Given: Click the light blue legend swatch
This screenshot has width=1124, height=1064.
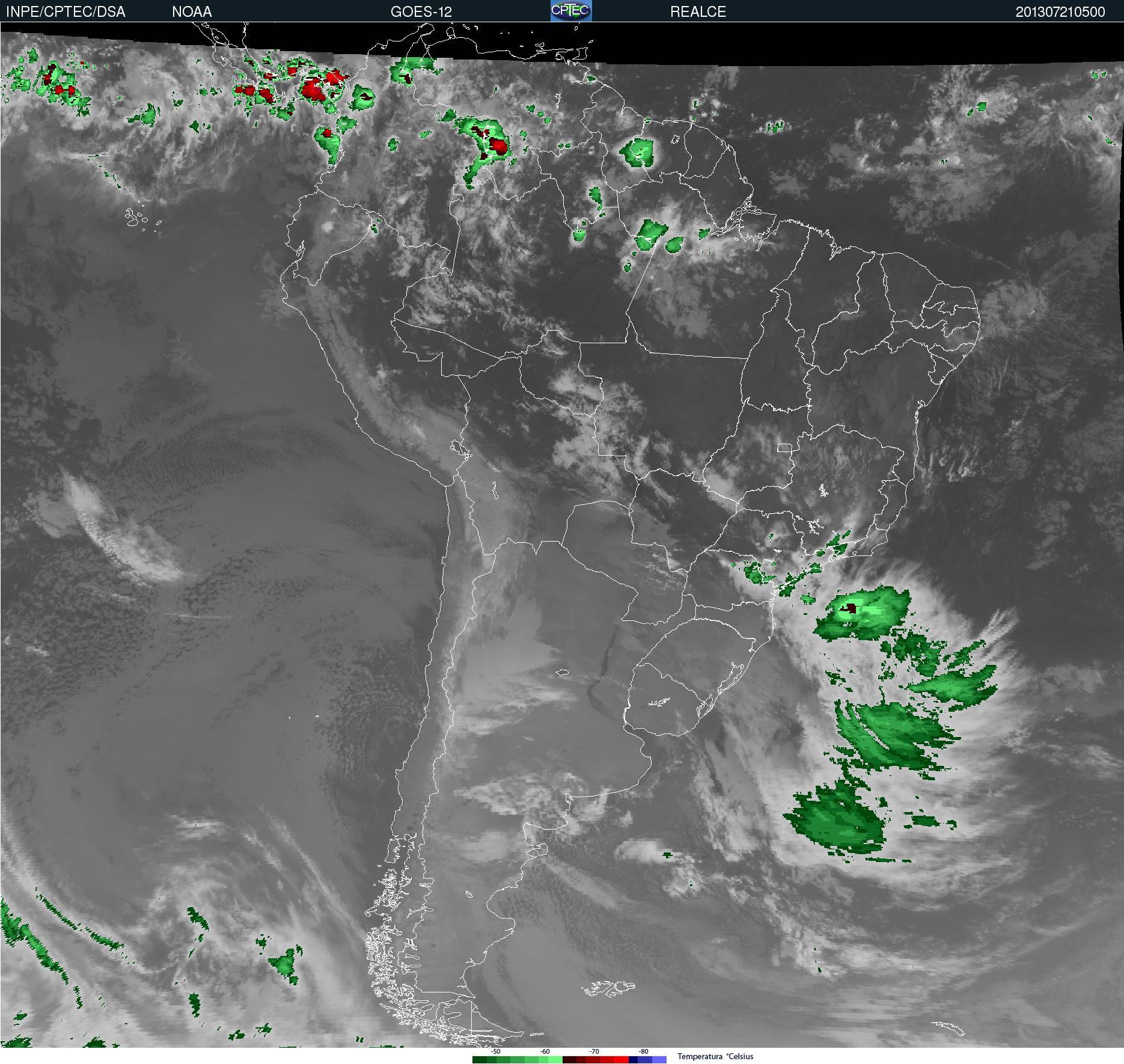Looking at the screenshot, I should tap(659, 1060).
